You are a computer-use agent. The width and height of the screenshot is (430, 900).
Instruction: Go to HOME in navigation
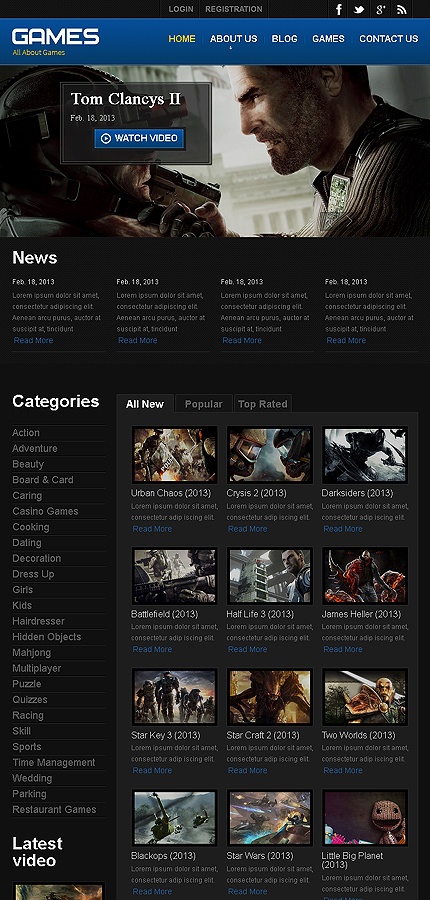coord(182,39)
